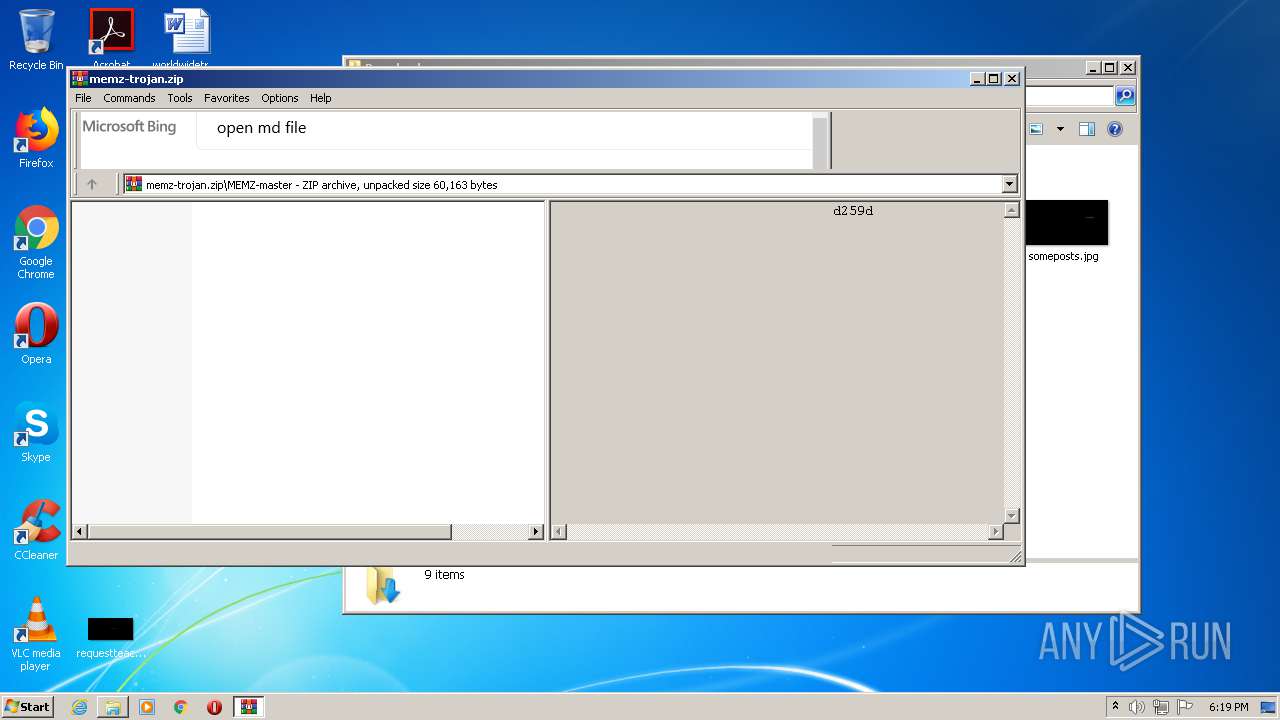Go up one folder level in archive
The width and height of the screenshot is (1280, 720).
[92, 184]
